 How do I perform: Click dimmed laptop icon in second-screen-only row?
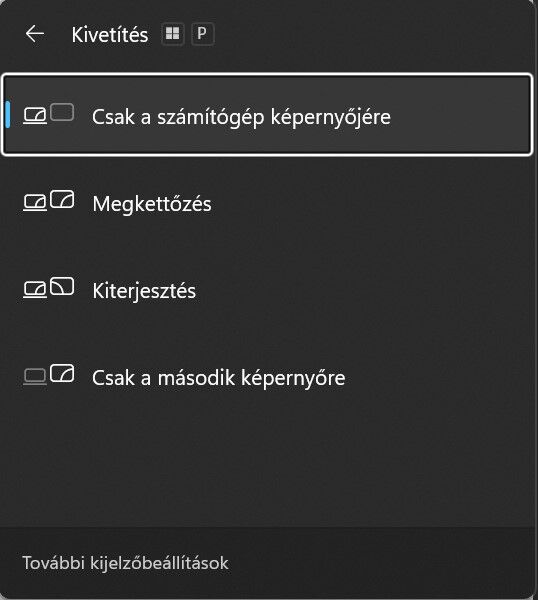tap(35, 377)
